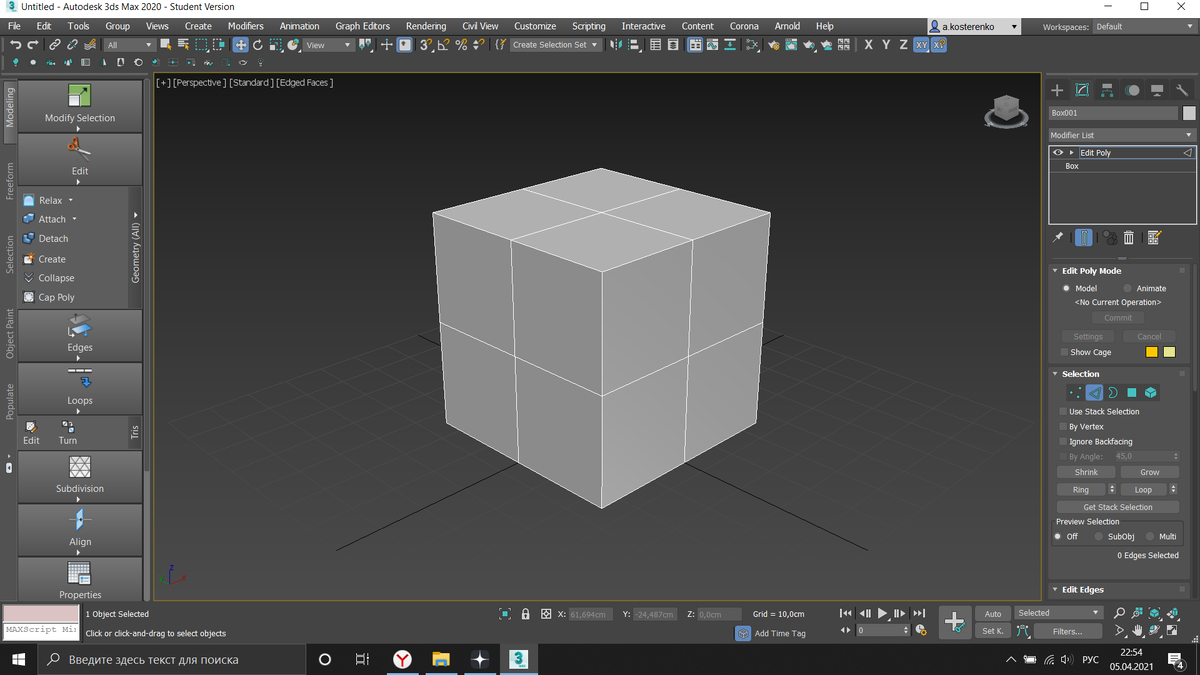The image size is (1200, 675).
Task: Open the Animation menu
Action: point(299,26)
